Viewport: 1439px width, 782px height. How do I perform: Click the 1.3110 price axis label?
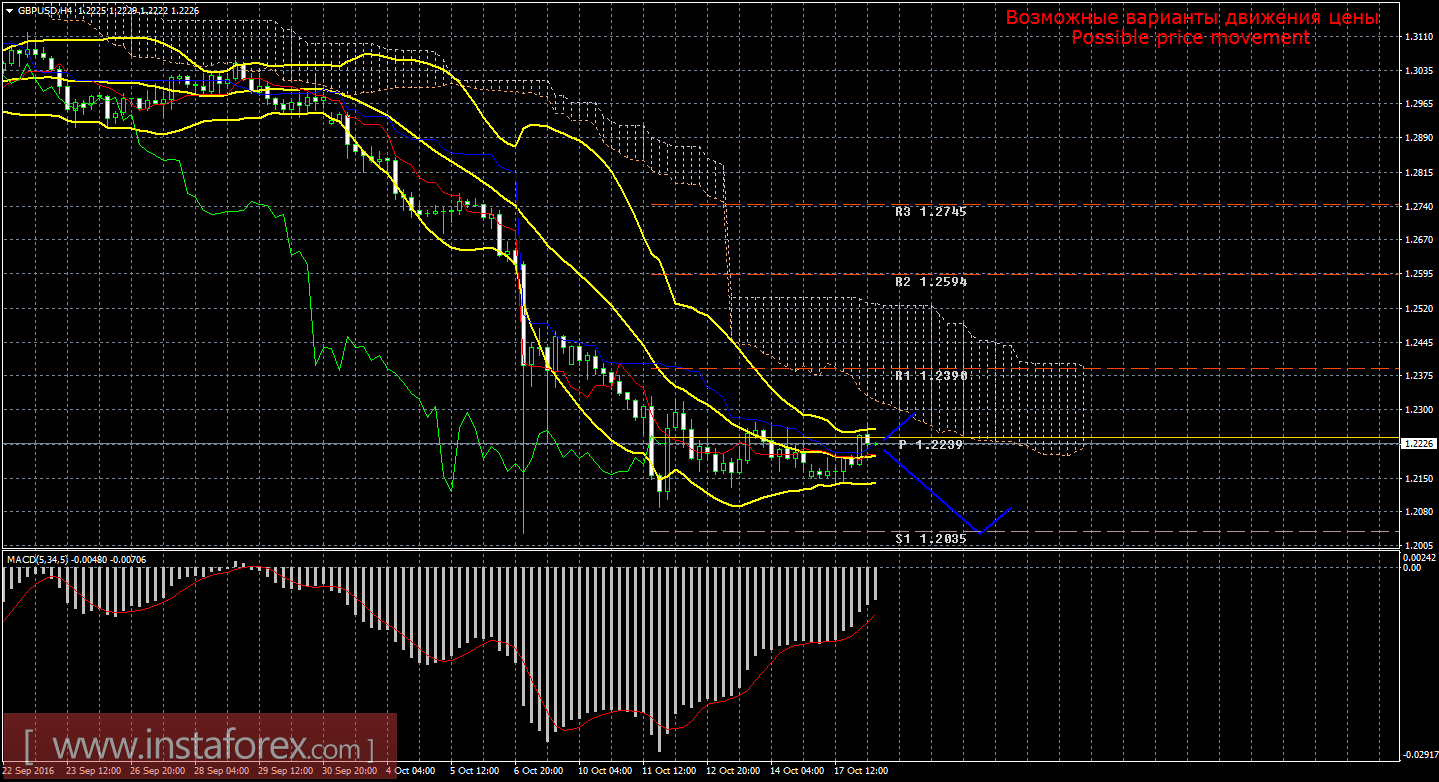pyautogui.click(x=1417, y=37)
